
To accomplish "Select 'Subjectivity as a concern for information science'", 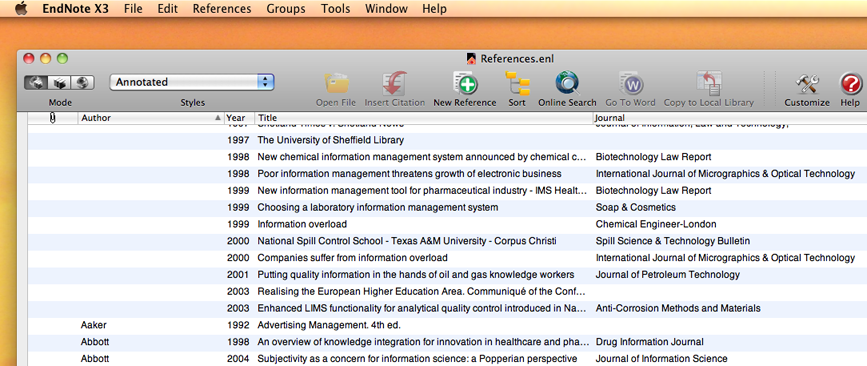I will pos(447,358).
